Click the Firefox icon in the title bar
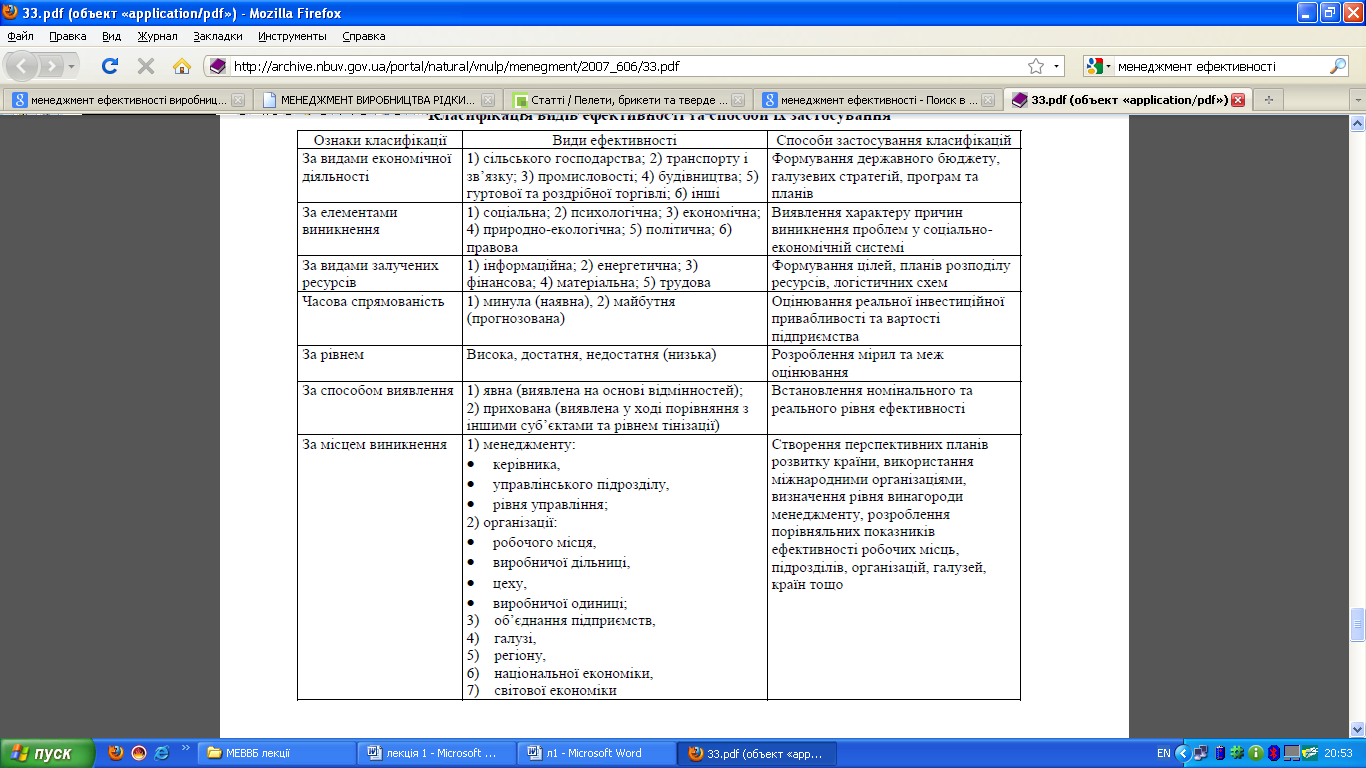Viewport: 1366px width, 768px height. (11, 13)
